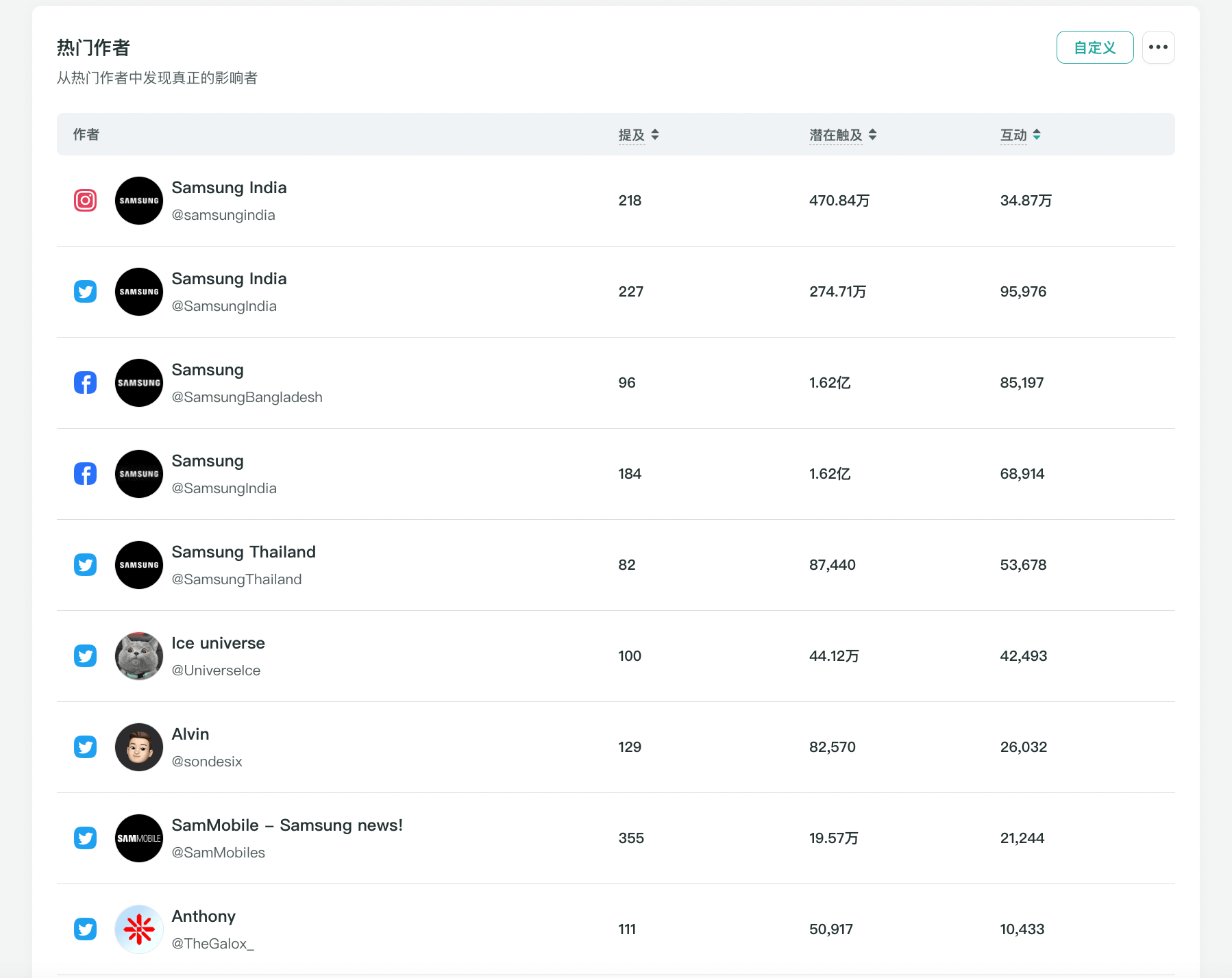Image resolution: width=1232 pixels, height=978 pixels.
Task: Click Alvin's profile avatar
Action: click(139, 747)
